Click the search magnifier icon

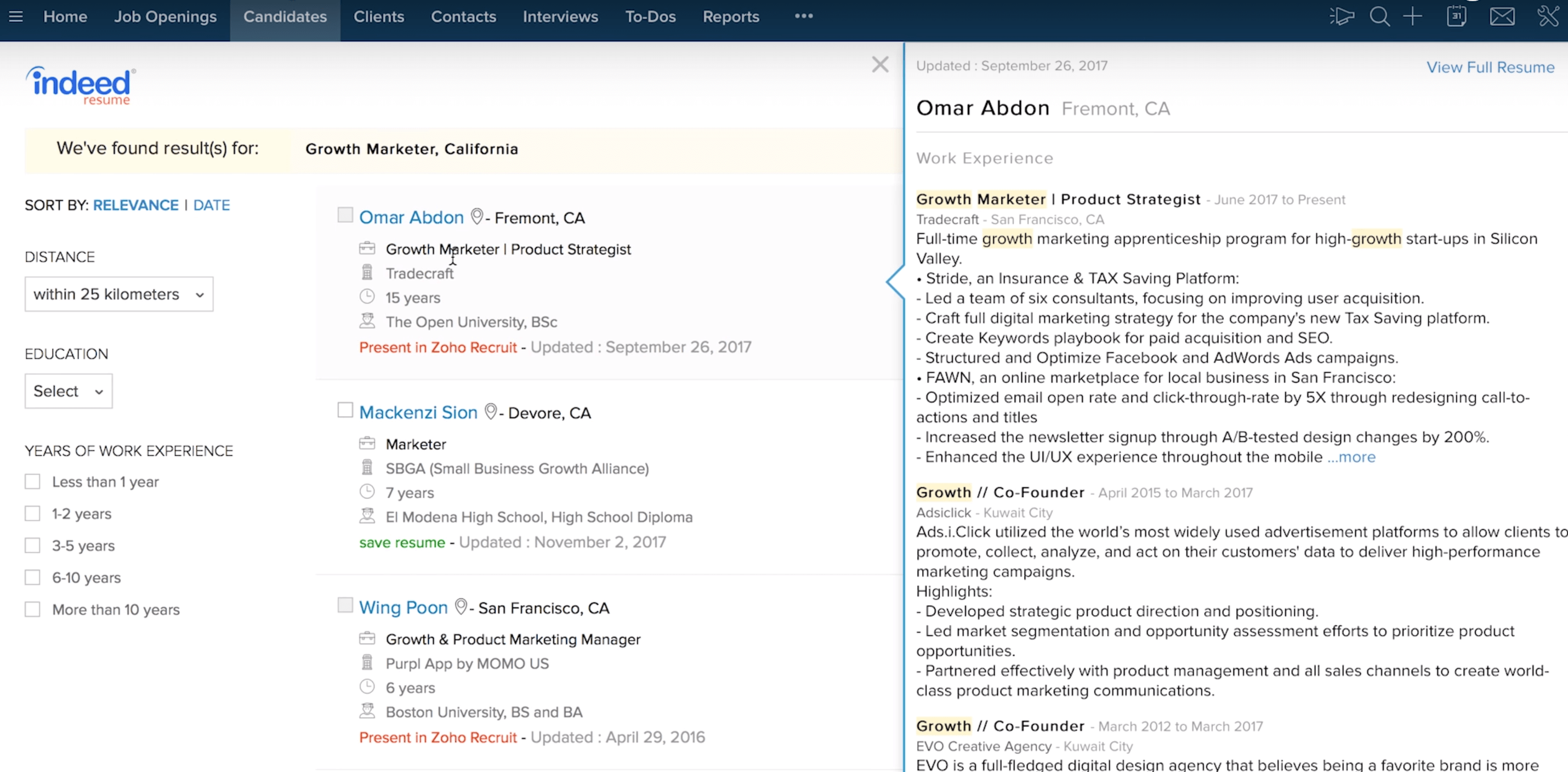tap(1379, 16)
